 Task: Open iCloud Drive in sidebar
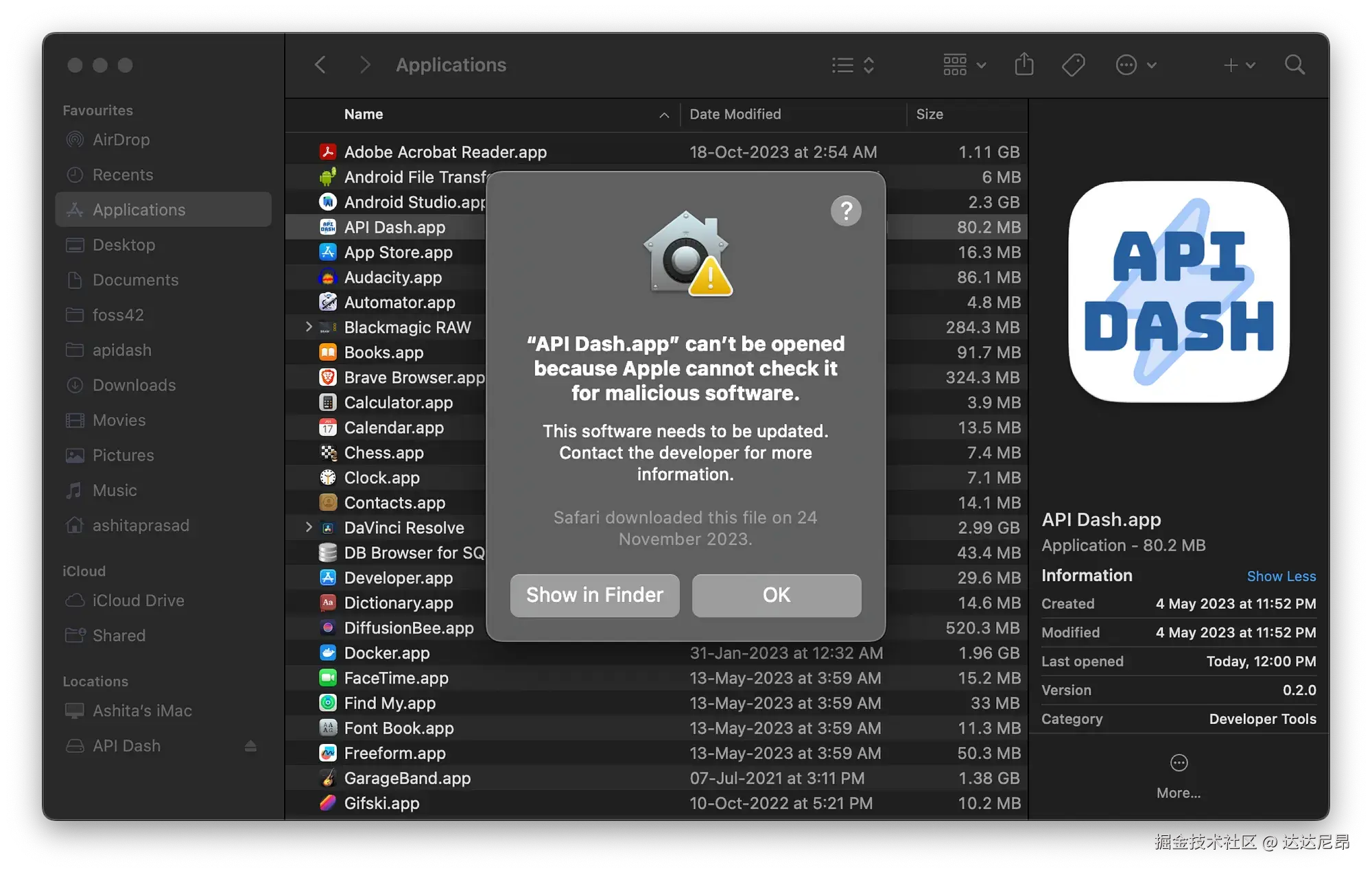(138, 601)
